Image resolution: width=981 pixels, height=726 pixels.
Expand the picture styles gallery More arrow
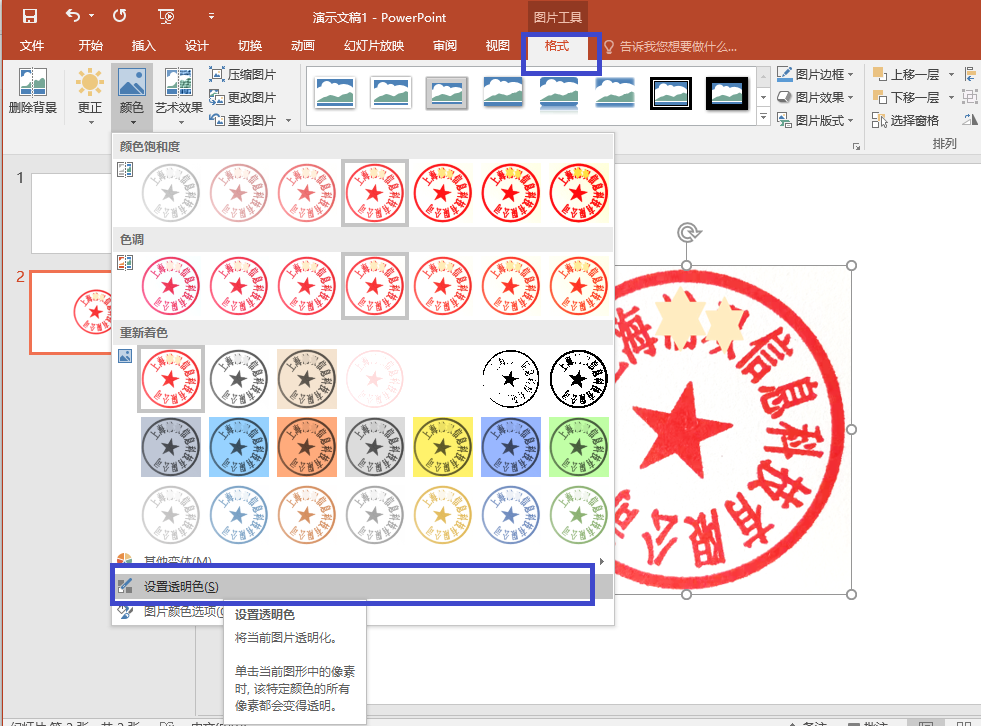pyautogui.click(x=763, y=117)
